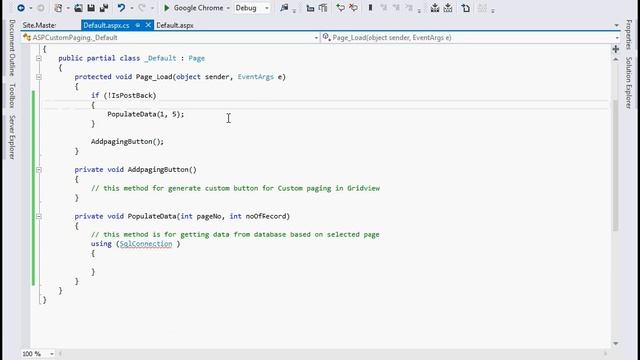
Task: Click the Page base class name
Action: (x=196, y=58)
